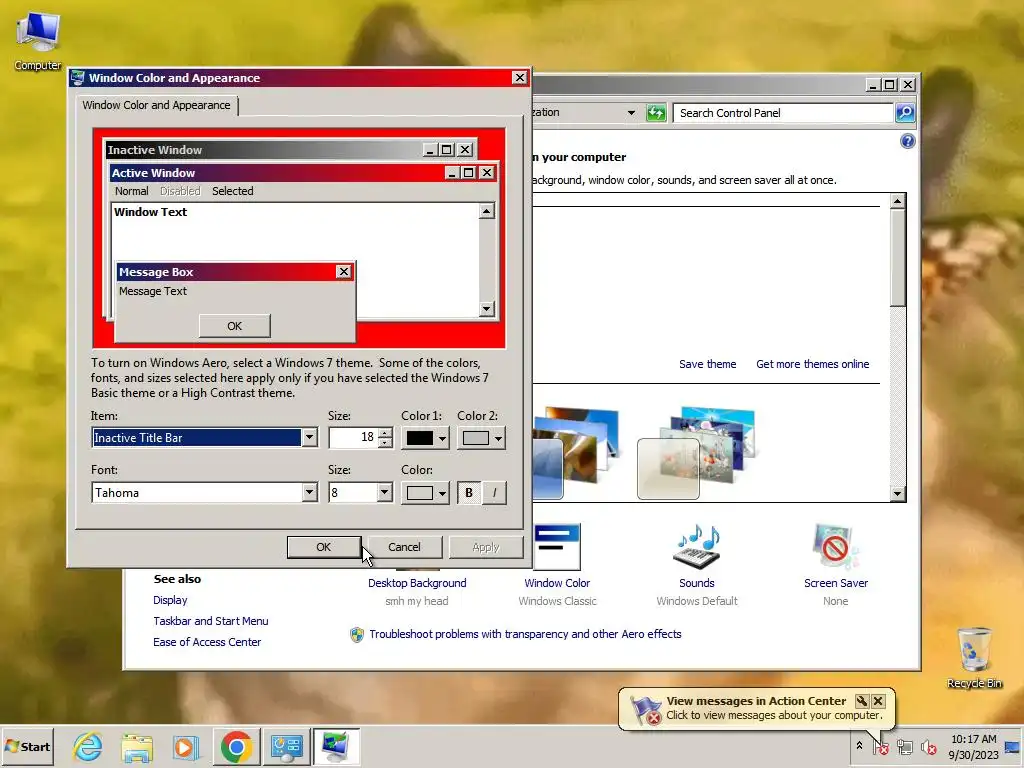Viewport: 1024px width, 768px height.
Task: Click the Action Center flag tray icon
Action: [x=881, y=746]
